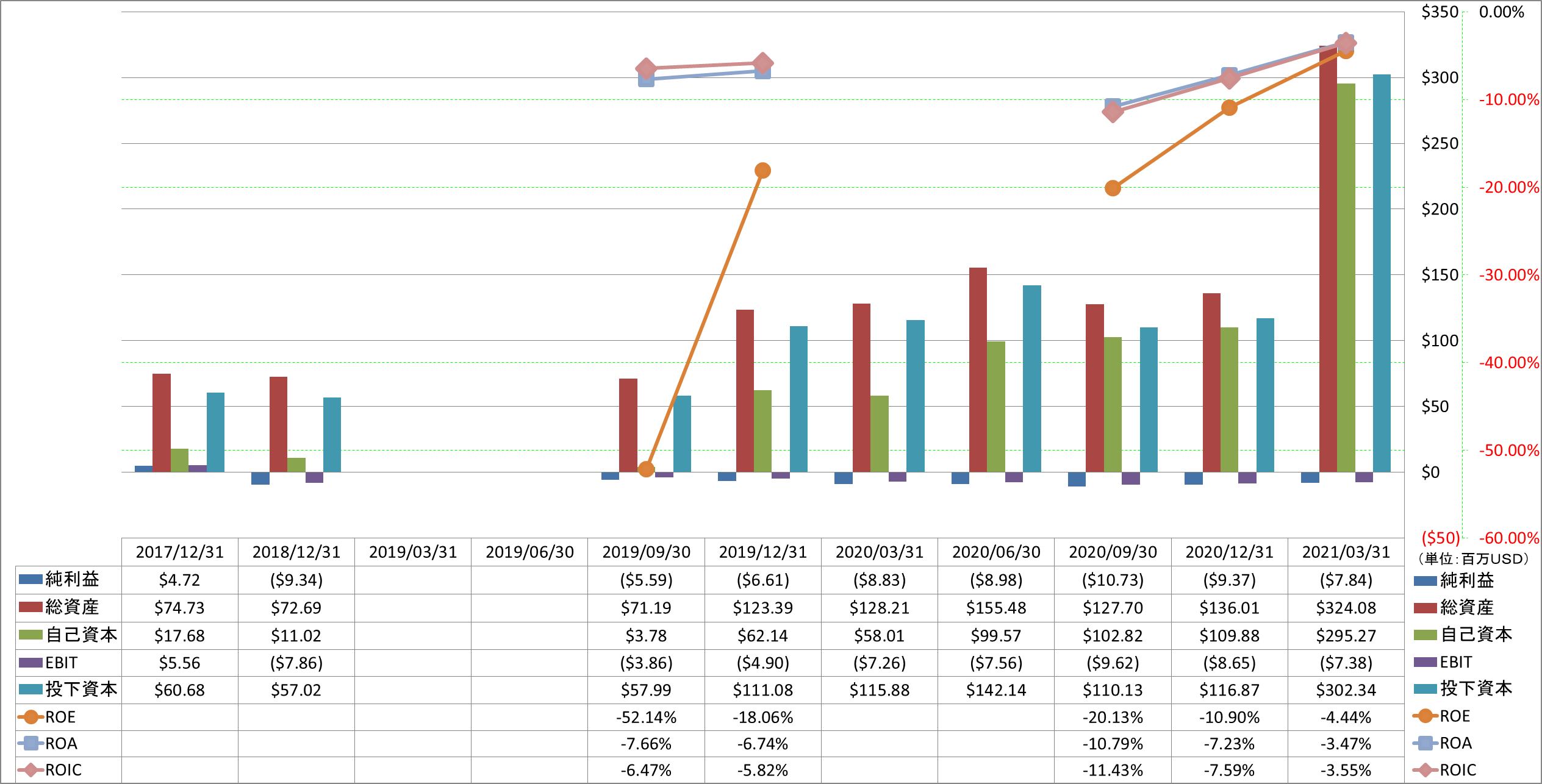
Task: Click the ROA cell showing -10.79%
Action: [x=1113, y=744]
